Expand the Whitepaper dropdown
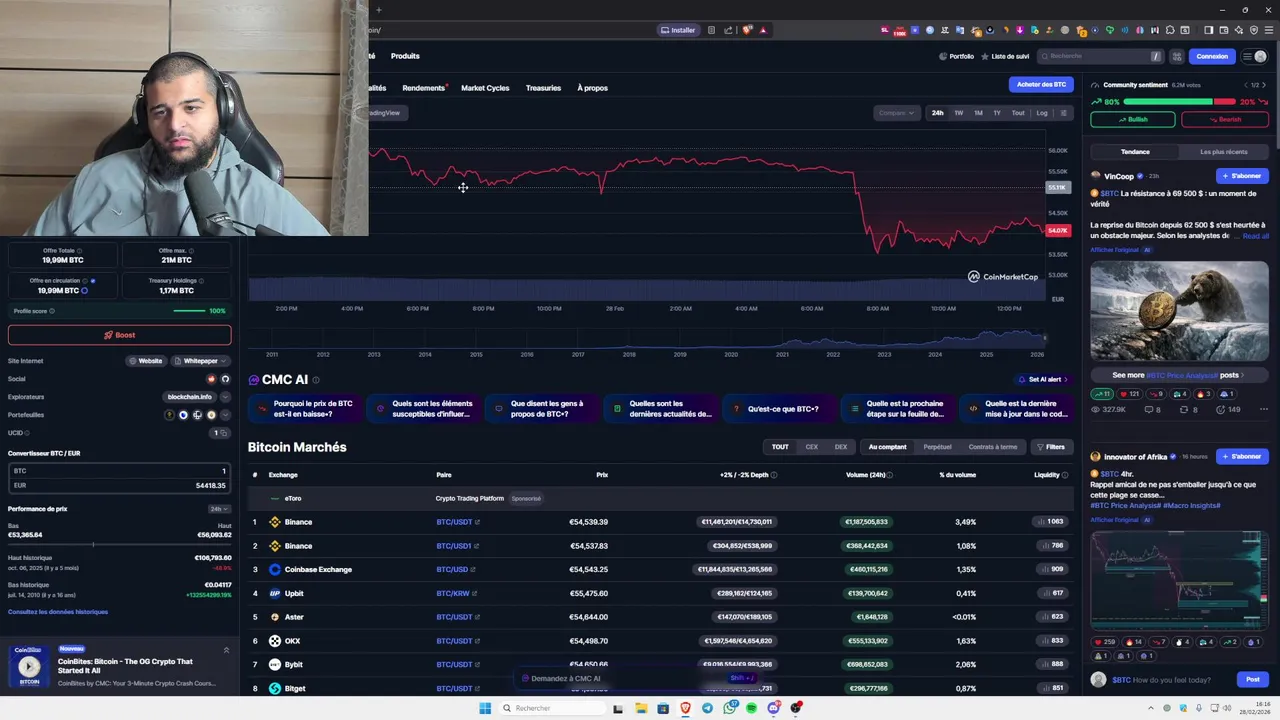Image resolution: width=1280 pixels, height=720 pixels. [x=201, y=361]
